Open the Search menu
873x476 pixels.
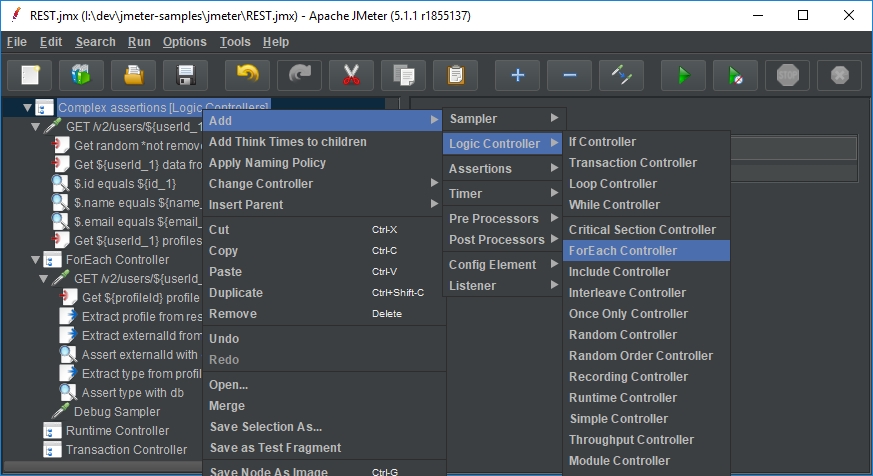click(95, 42)
